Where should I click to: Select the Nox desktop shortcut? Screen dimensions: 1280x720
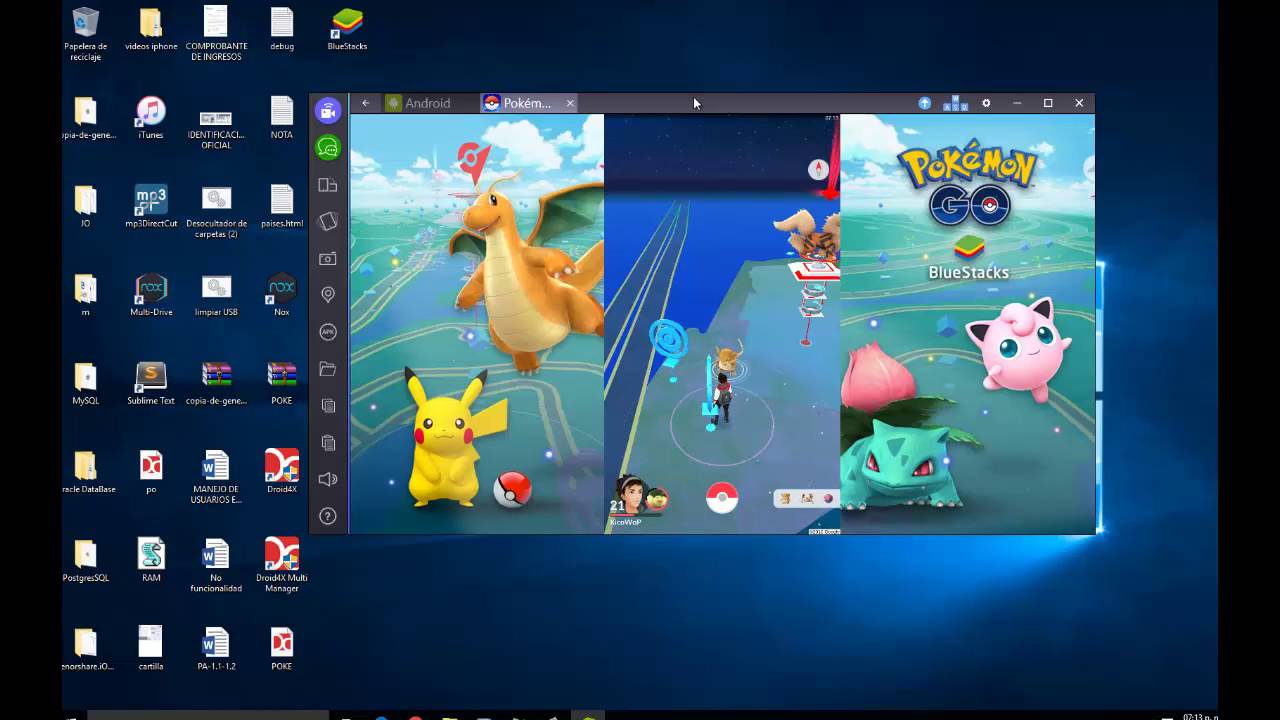click(x=282, y=294)
